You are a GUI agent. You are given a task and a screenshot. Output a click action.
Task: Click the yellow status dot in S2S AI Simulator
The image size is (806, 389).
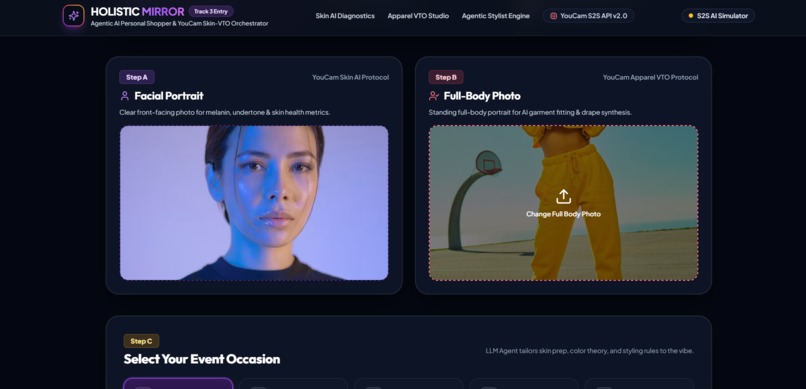click(x=691, y=16)
